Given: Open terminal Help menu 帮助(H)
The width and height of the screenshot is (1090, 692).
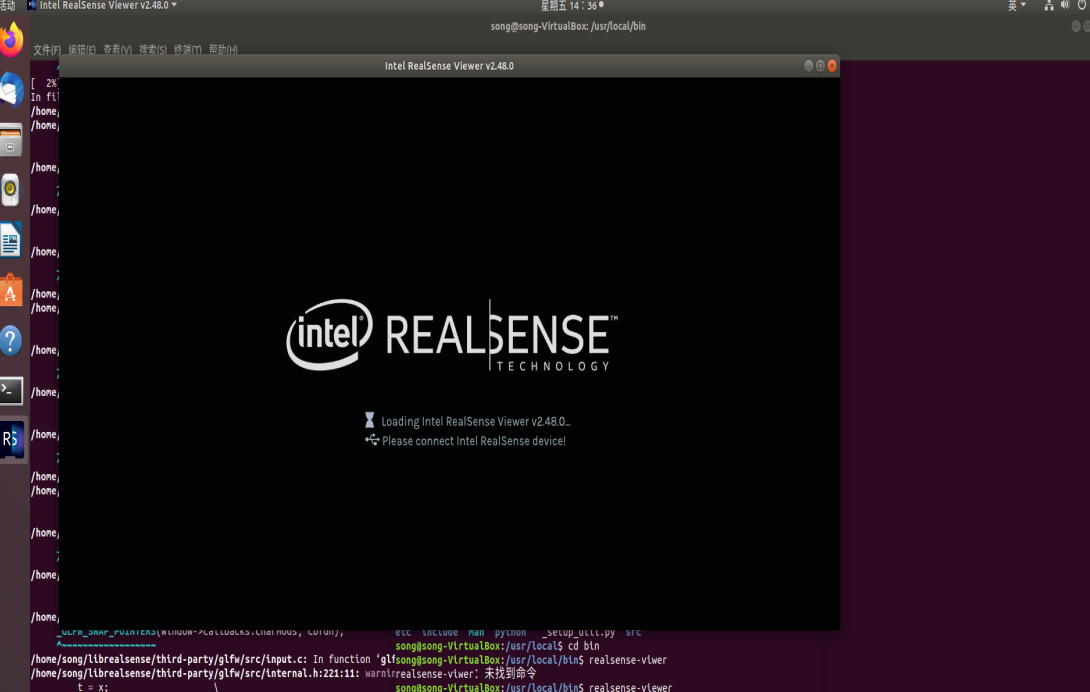Looking at the screenshot, I should pos(223,49).
